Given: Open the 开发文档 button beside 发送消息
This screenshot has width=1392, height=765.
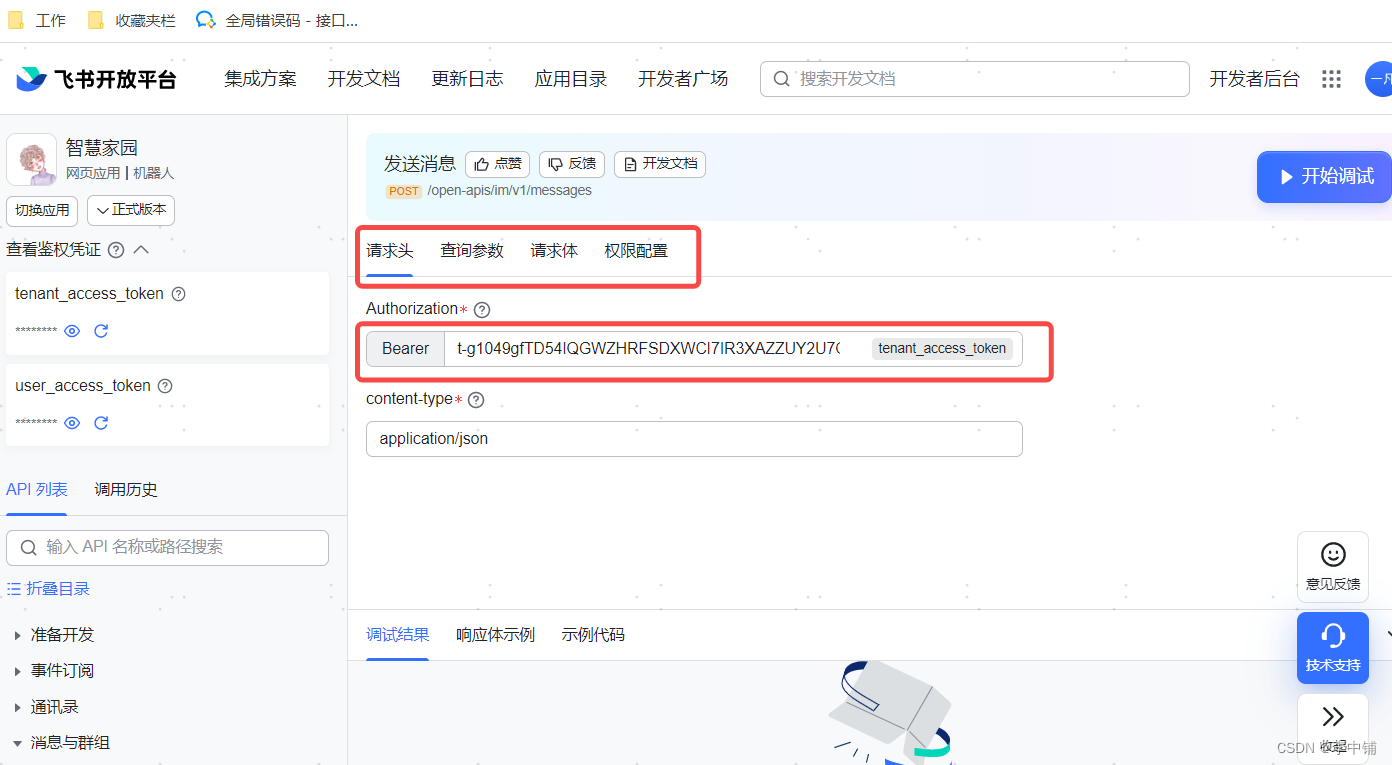Looking at the screenshot, I should tap(660, 164).
